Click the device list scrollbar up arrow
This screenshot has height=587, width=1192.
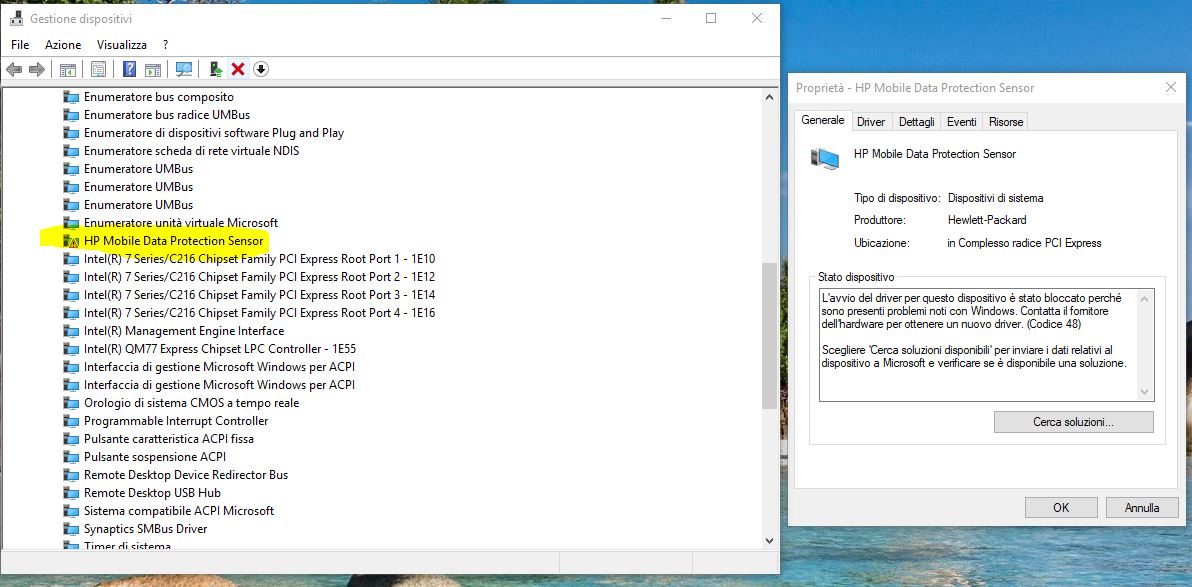769,97
